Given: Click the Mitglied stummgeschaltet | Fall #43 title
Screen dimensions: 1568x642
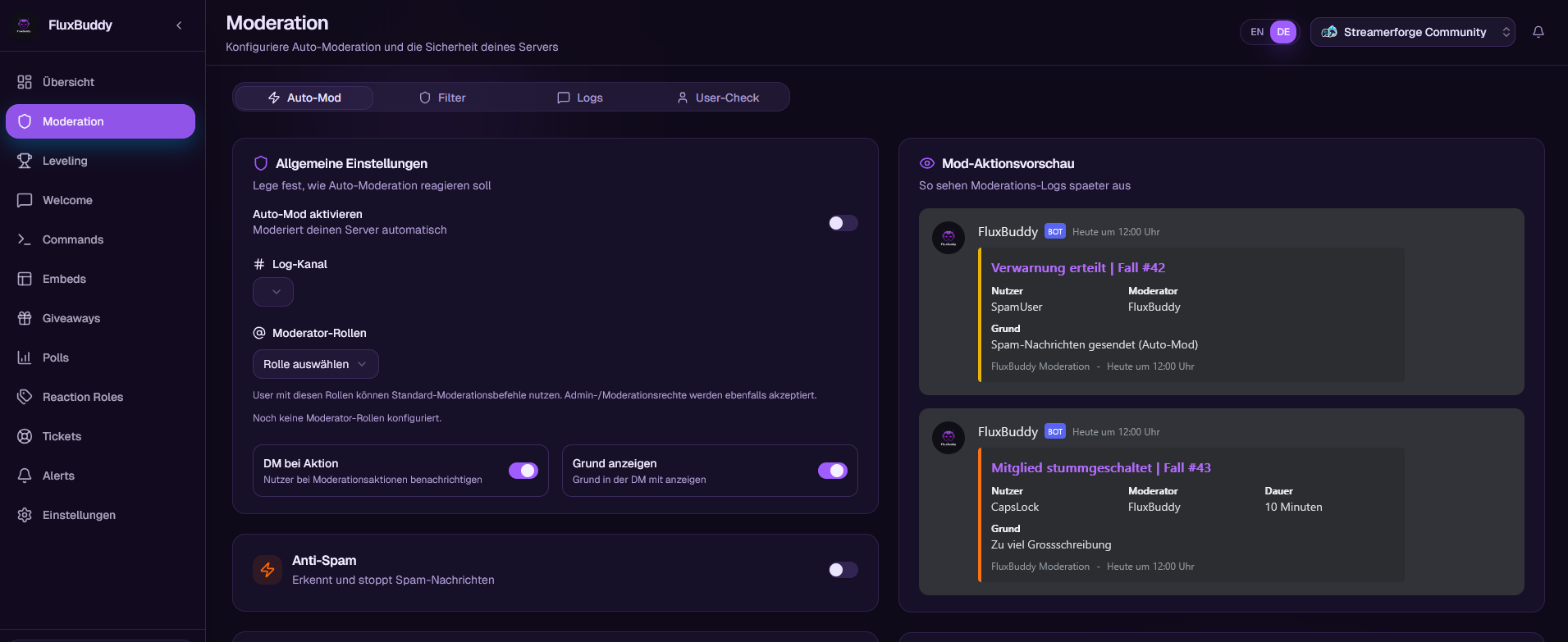Looking at the screenshot, I should 1100,467.
